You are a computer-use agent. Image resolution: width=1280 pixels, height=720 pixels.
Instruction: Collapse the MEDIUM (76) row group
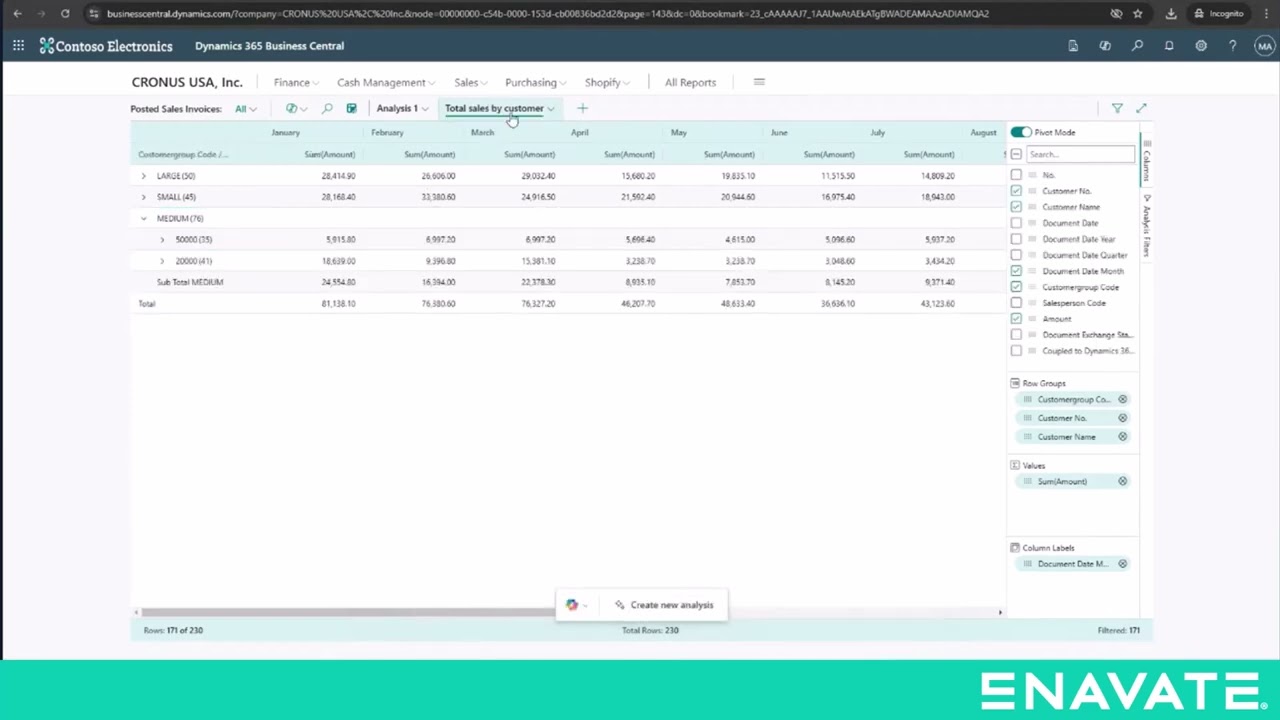(143, 218)
